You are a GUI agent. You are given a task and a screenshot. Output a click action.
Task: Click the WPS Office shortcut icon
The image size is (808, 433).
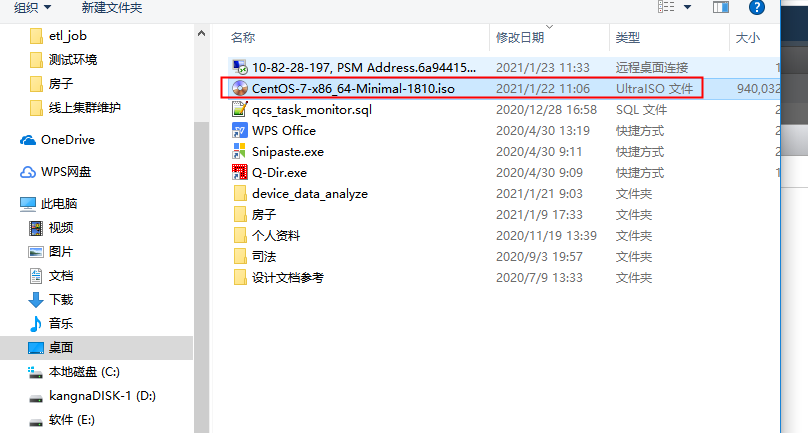pyautogui.click(x=240, y=130)
